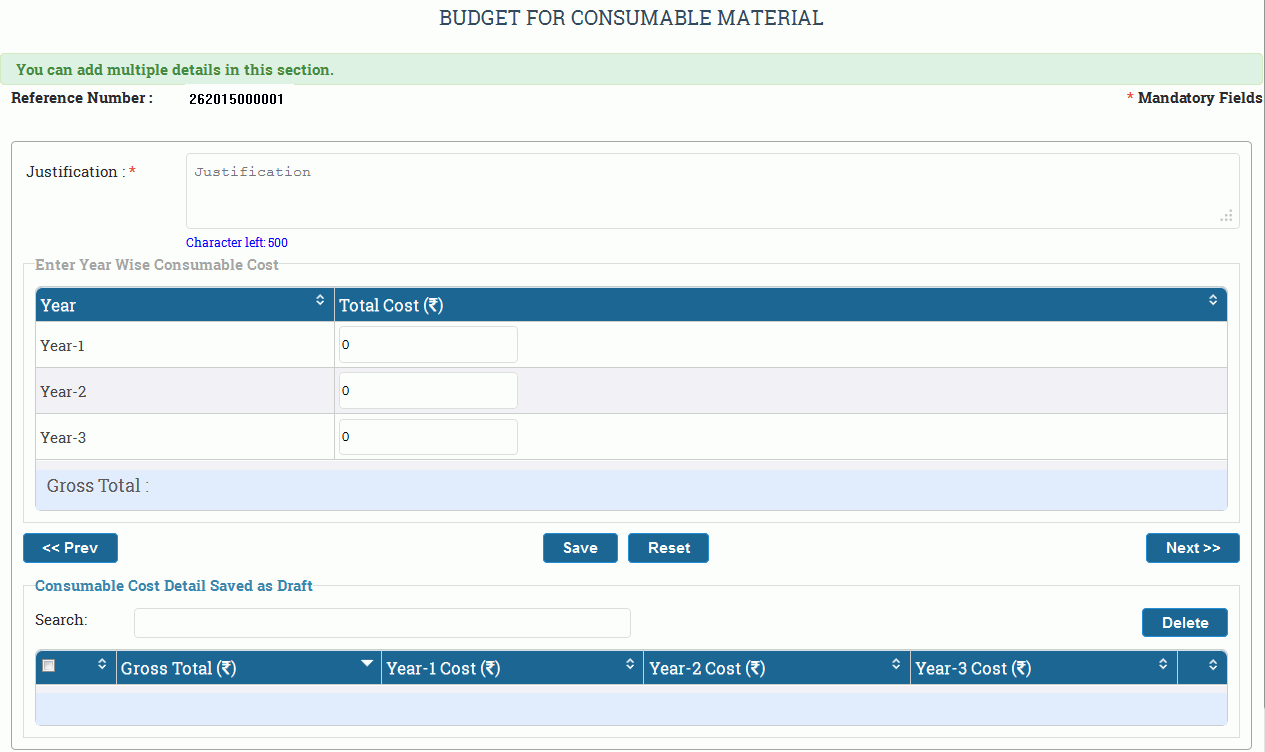Focus the Year-1 total cost field
This screenshot has width=1265, height=752.
[428, 345]
